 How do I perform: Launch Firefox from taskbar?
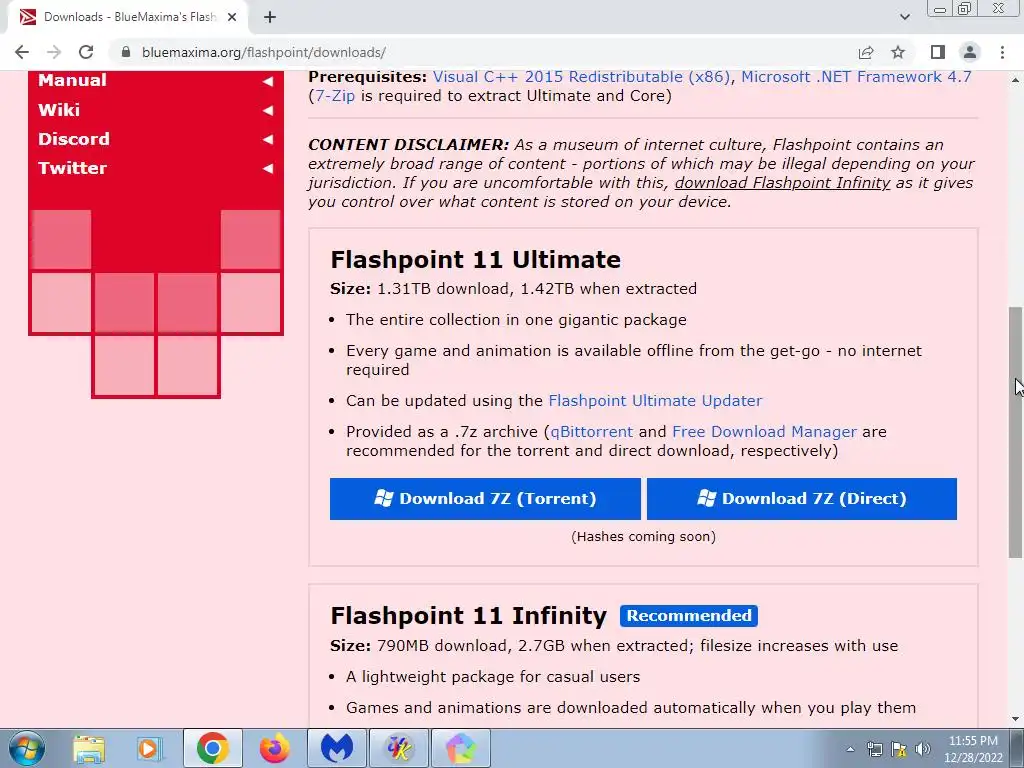click(x=274, y=748)
